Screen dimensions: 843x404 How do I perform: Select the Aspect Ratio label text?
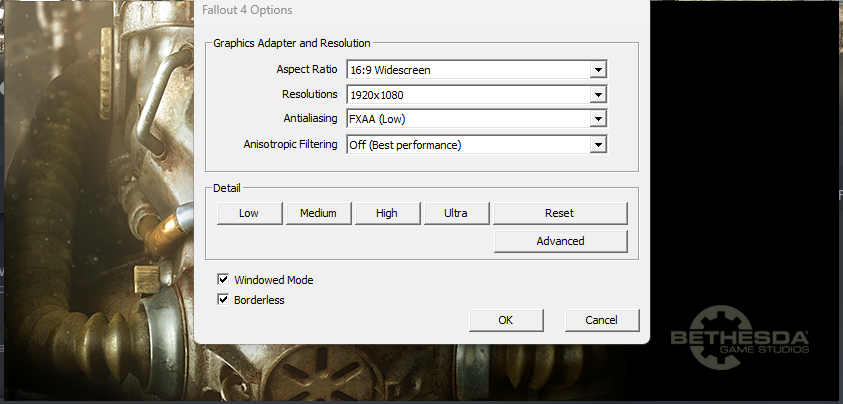click(x=307, y=69)
